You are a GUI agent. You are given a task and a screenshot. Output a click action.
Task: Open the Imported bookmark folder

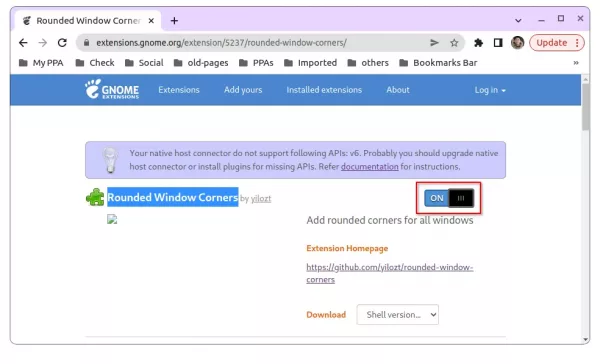(310, 63)
